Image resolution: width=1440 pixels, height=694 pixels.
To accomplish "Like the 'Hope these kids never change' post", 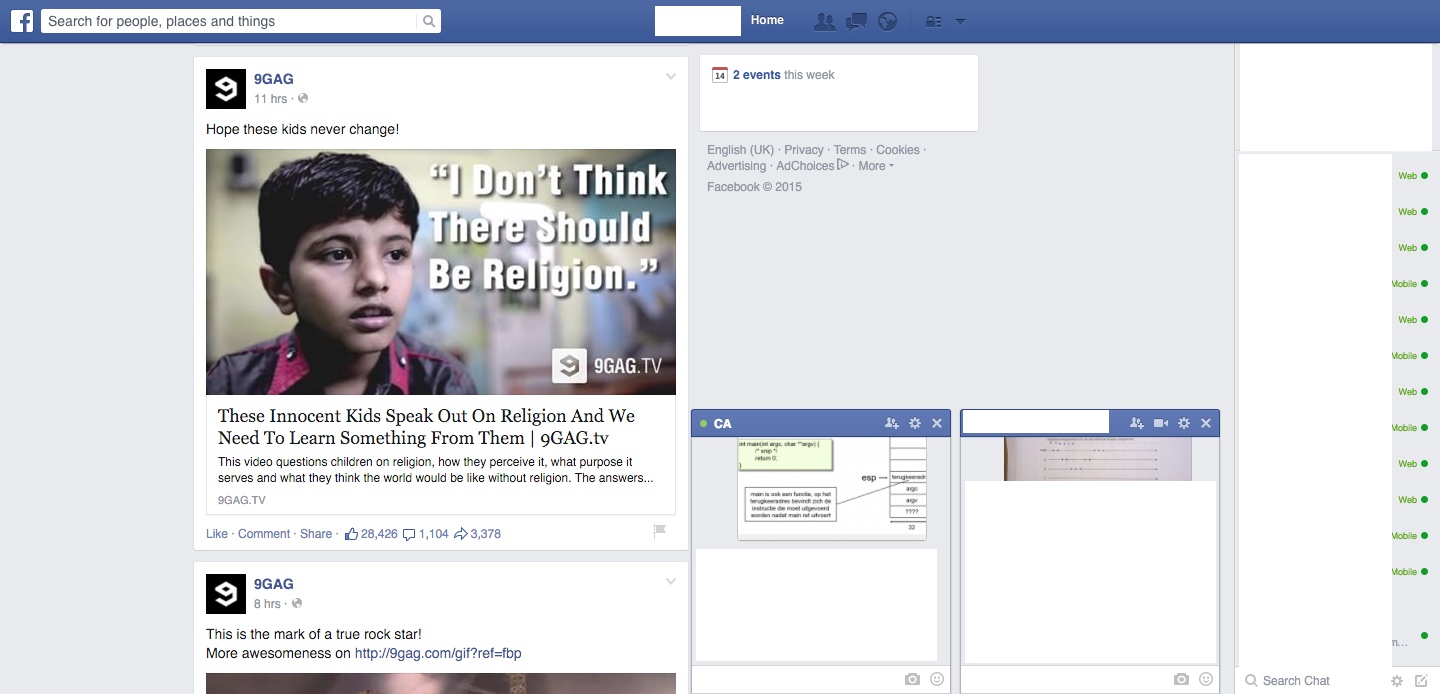I will click(x=217, y=534).
